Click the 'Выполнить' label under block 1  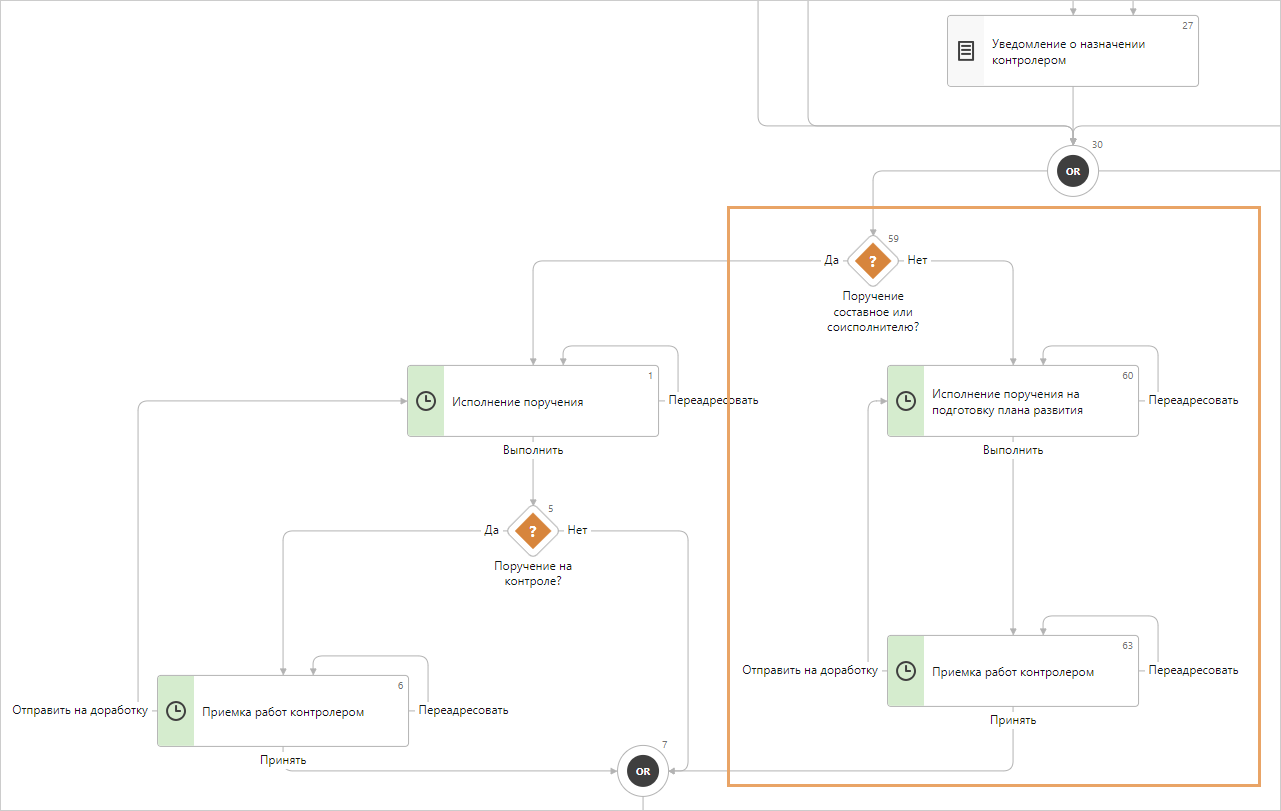(x=533, y=450)
